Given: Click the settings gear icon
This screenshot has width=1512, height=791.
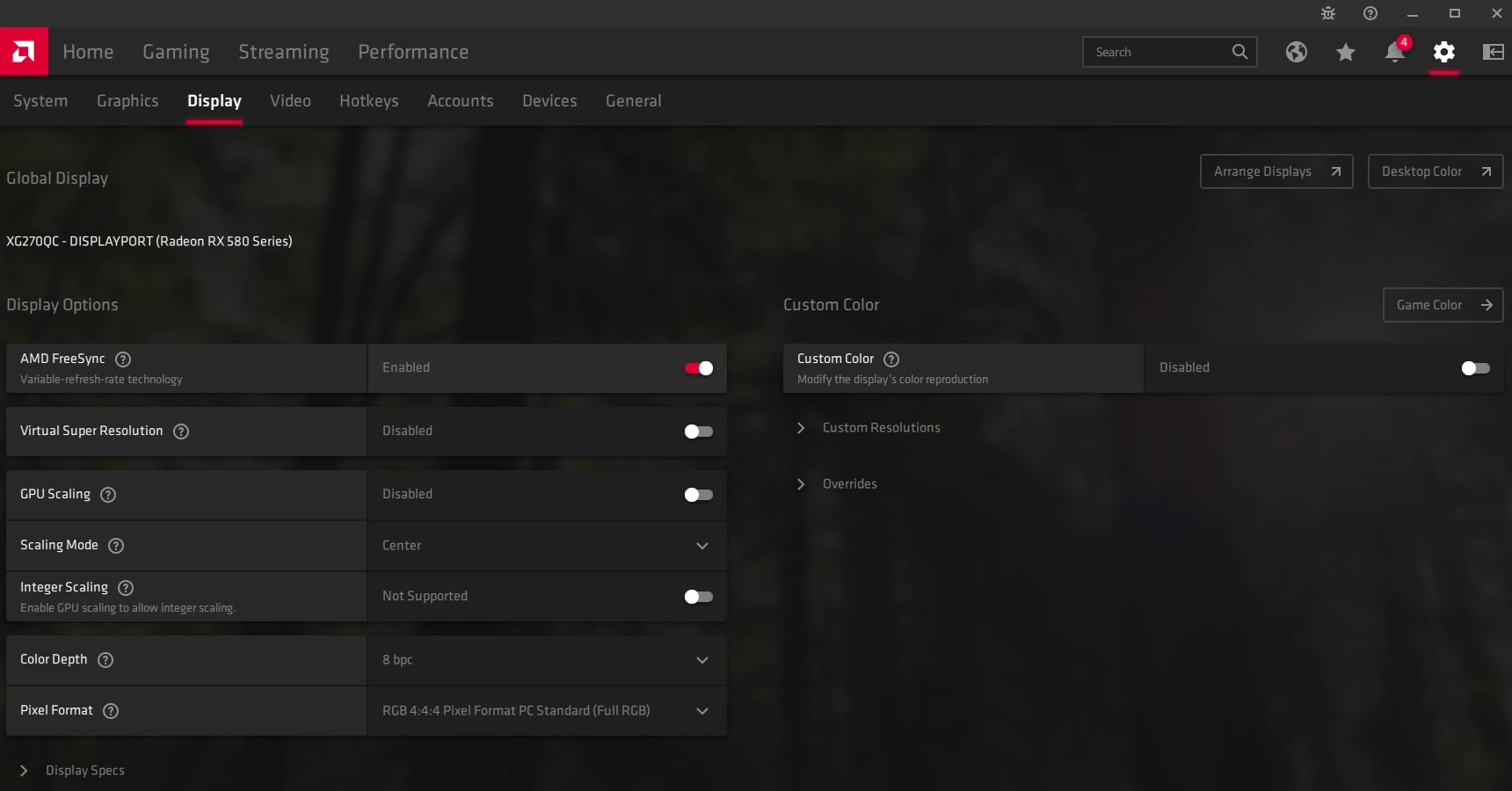Looking at the screenshot, I should point(1443,52).
